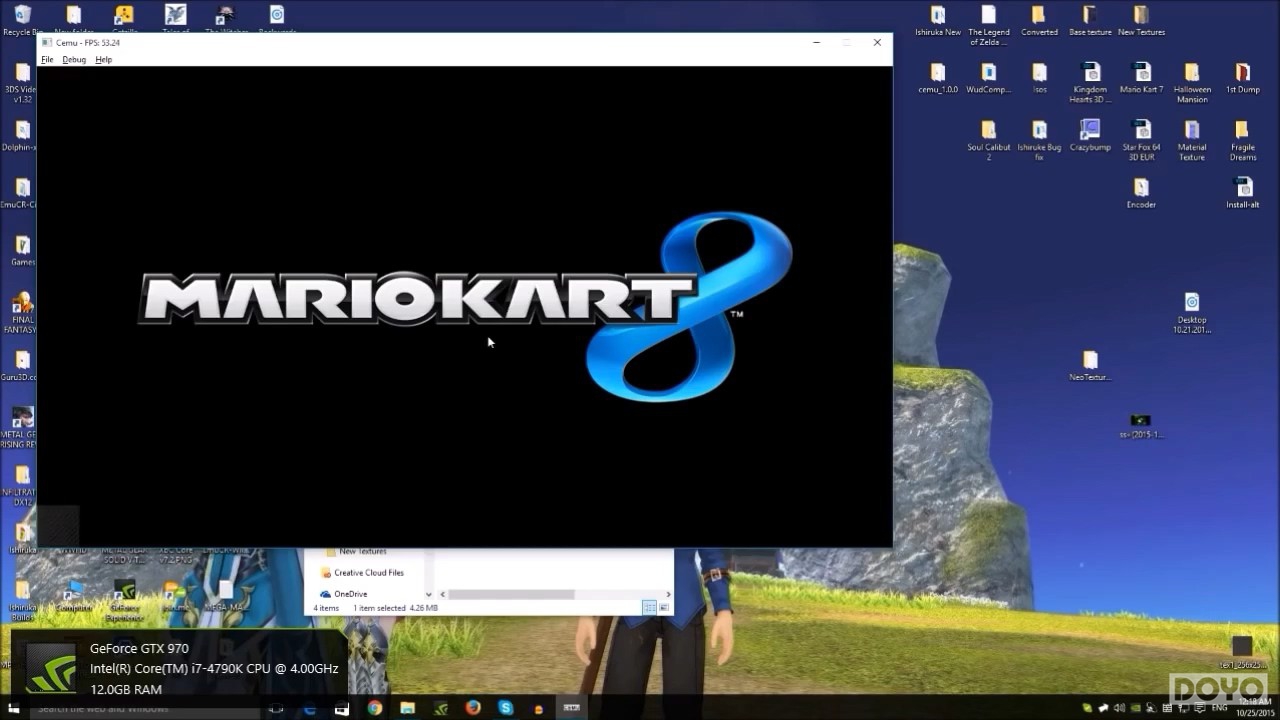The image size is (1280, 720).
Task: Open the Ishiruka New desktop folder
Action: pyautogui.click(x=938, y=21)
